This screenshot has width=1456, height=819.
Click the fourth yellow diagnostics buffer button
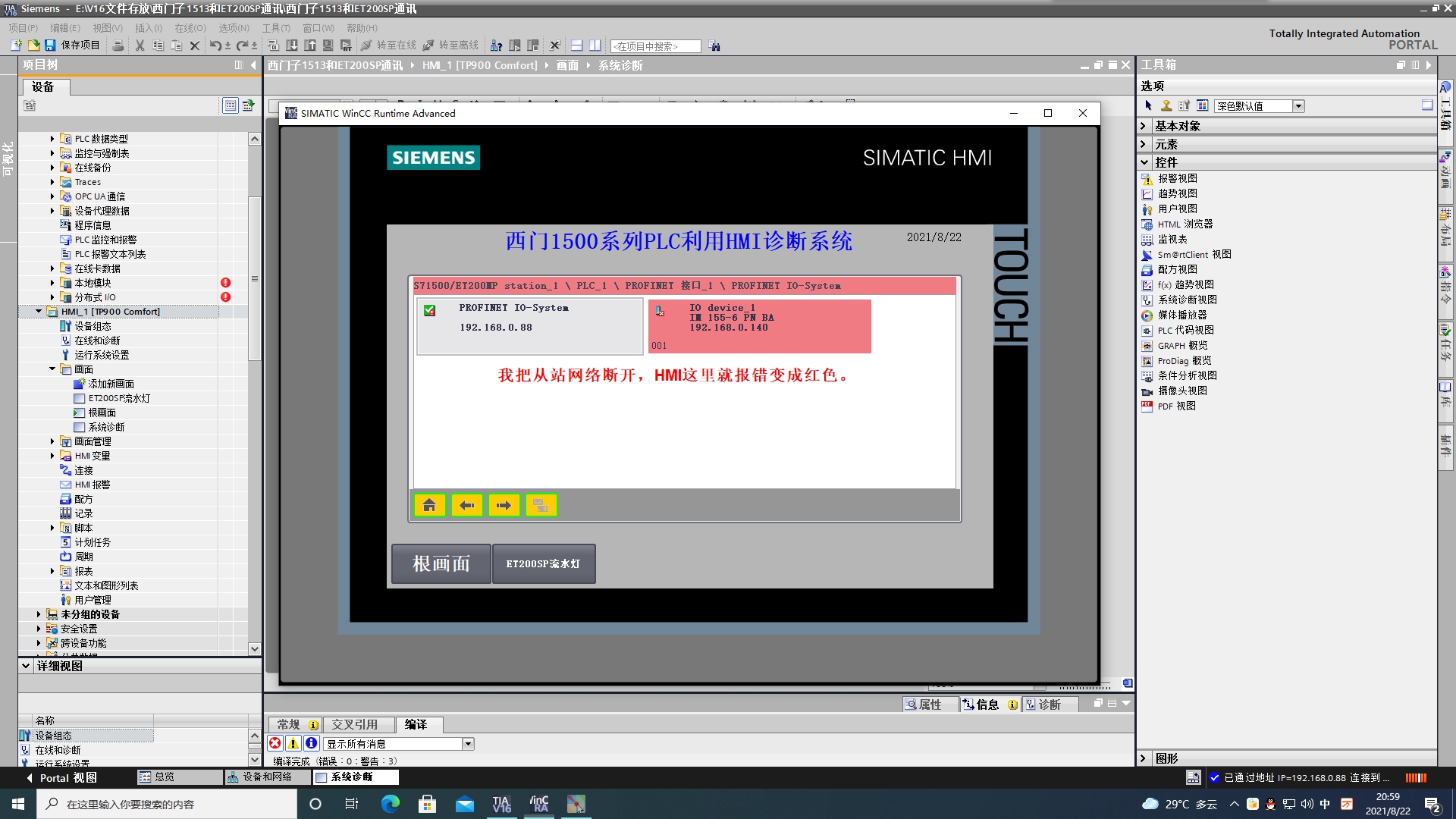pos(541,505)
